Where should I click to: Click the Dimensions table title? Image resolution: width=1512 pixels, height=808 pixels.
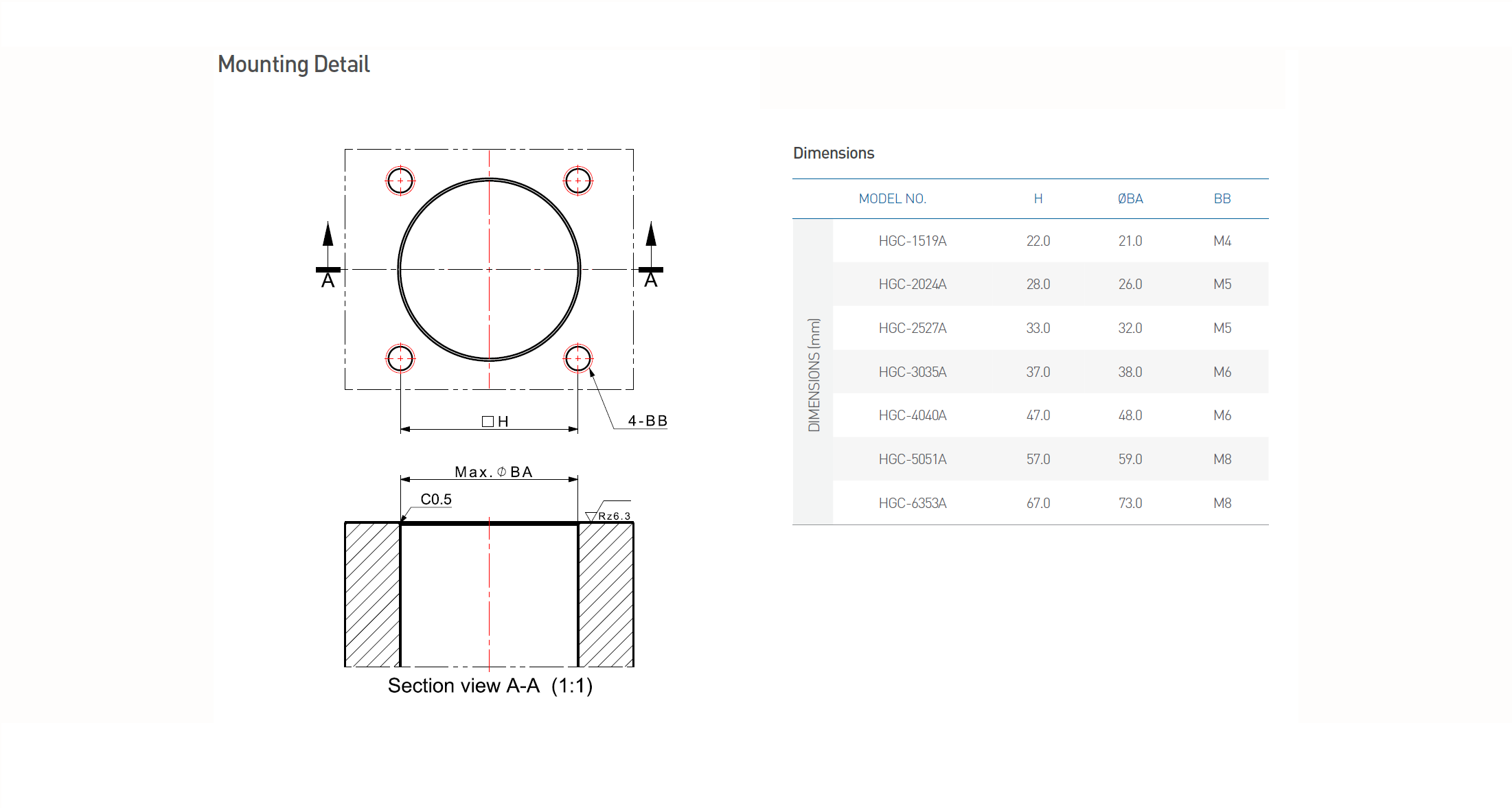point(833,153)
